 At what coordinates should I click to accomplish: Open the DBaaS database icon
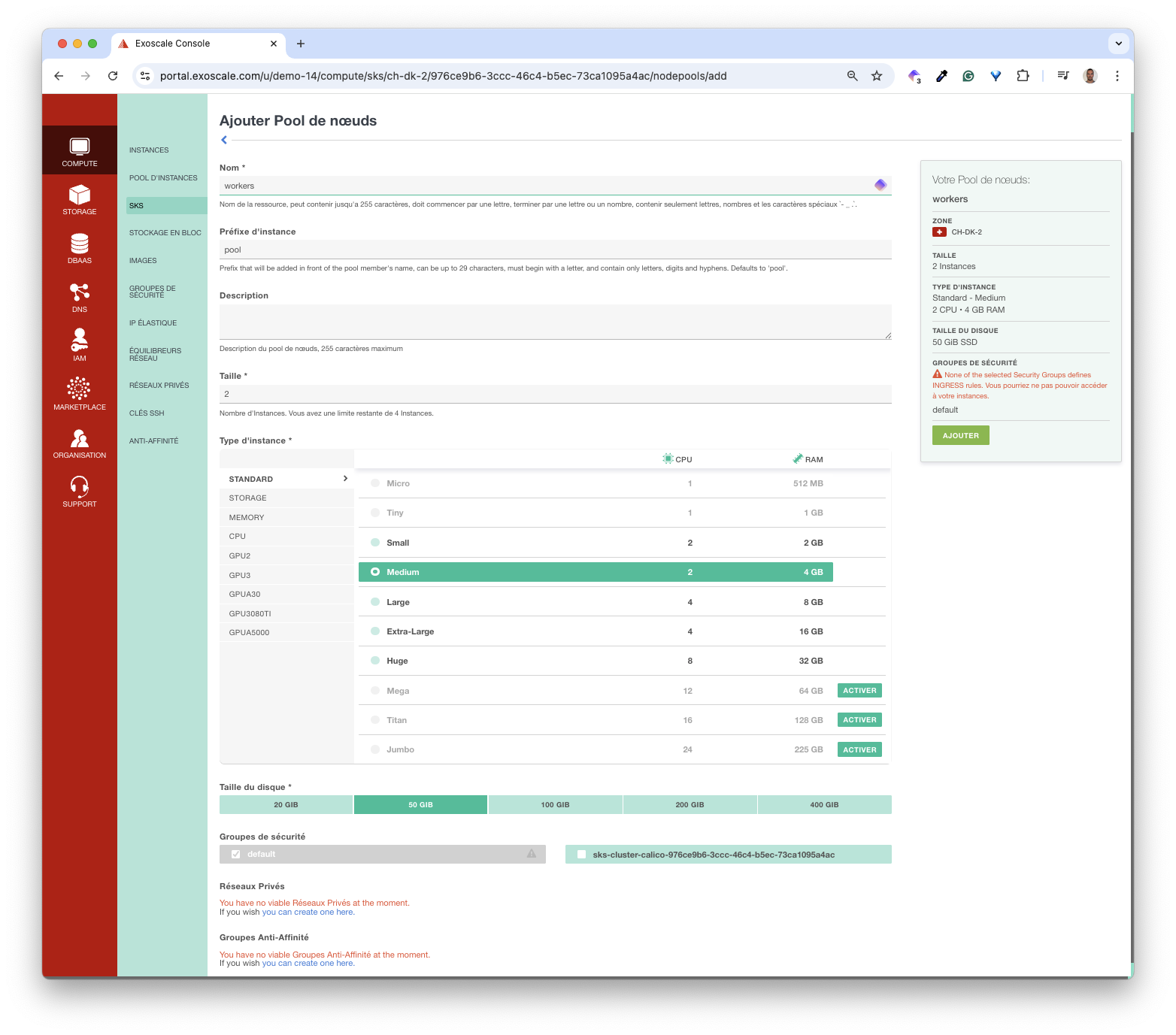pyautogui.click(x=80, y=245)
